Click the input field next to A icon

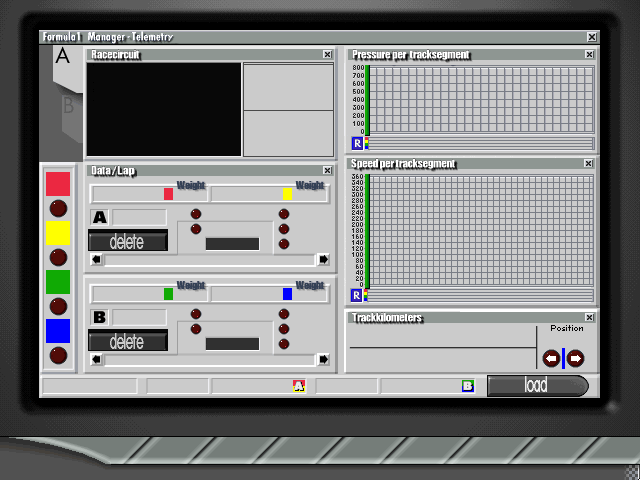pyautogui.click(x=139, y=217)
